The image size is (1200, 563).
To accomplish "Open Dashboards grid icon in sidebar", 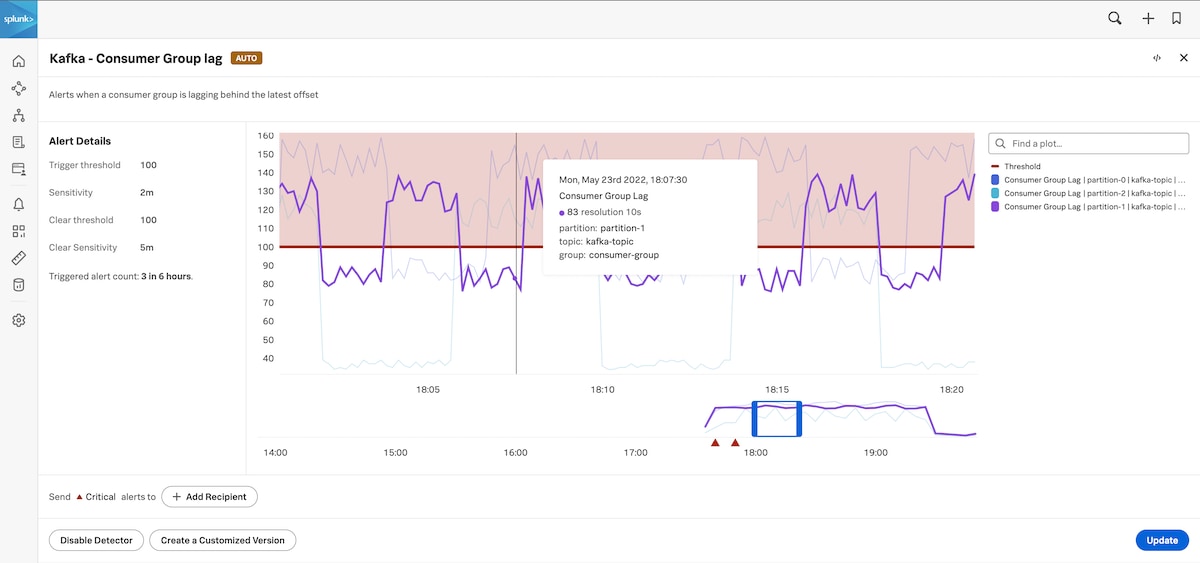I will point(18,231).
